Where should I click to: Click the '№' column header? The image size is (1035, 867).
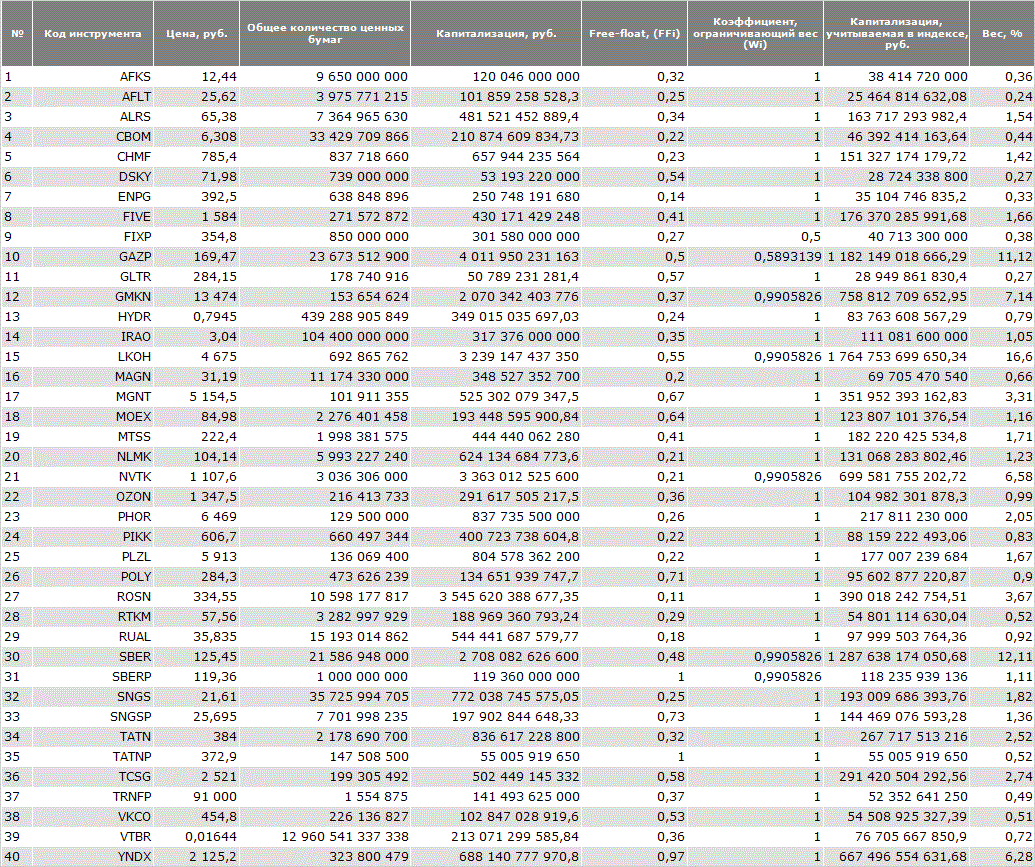tap(17, 33)
